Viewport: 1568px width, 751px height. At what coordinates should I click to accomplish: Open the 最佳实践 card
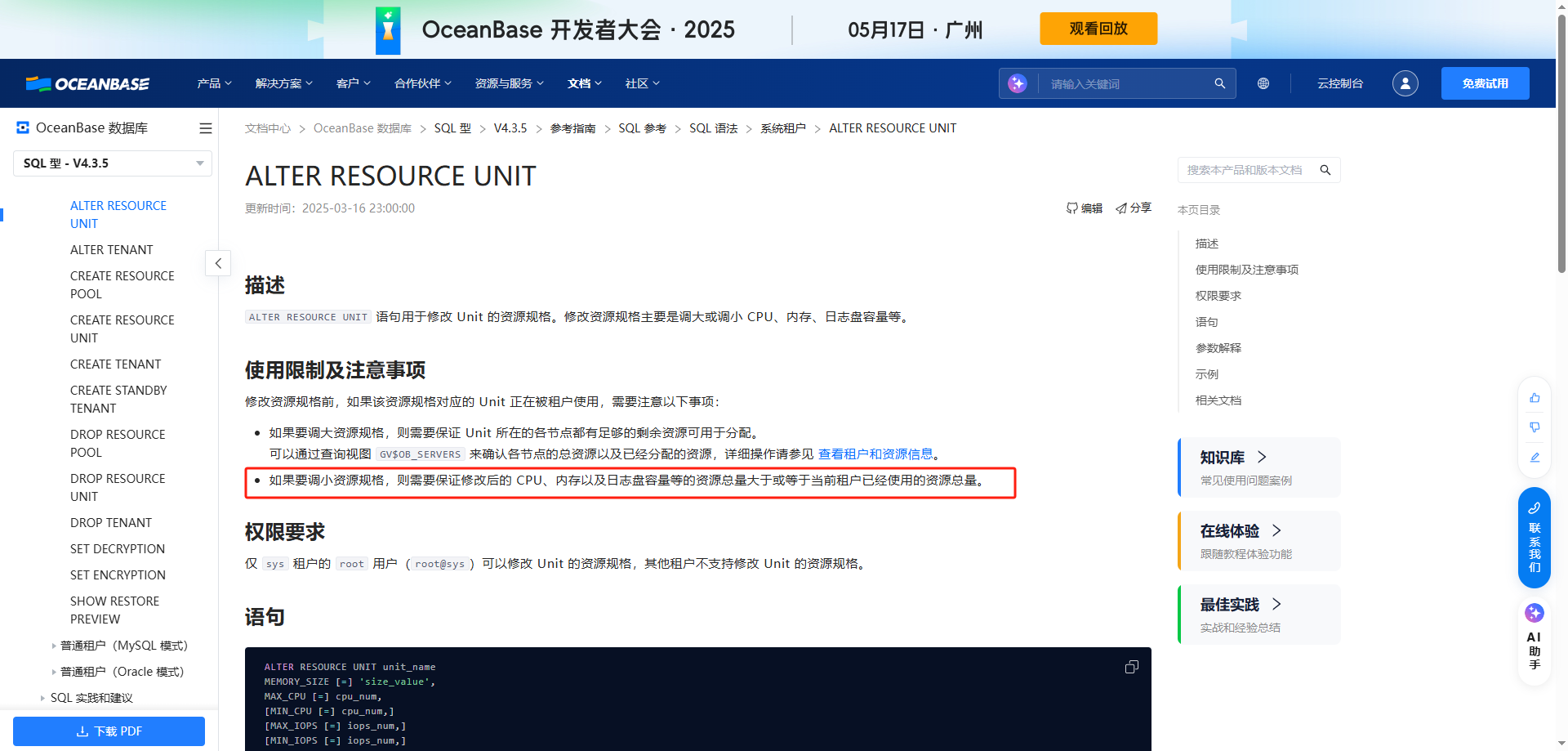[x=1259, y=615]
